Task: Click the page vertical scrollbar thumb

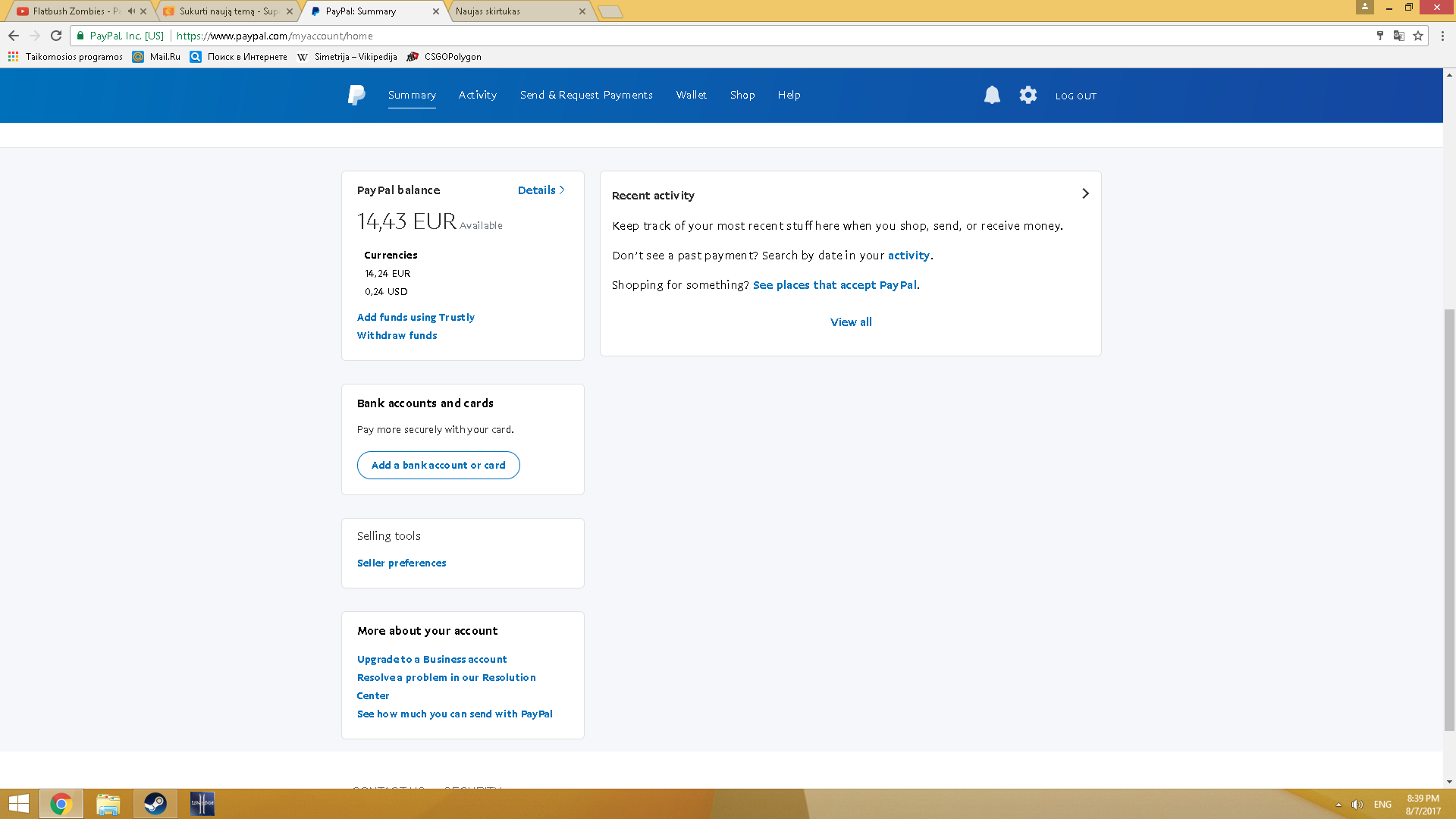Action: coord(1449,519)
